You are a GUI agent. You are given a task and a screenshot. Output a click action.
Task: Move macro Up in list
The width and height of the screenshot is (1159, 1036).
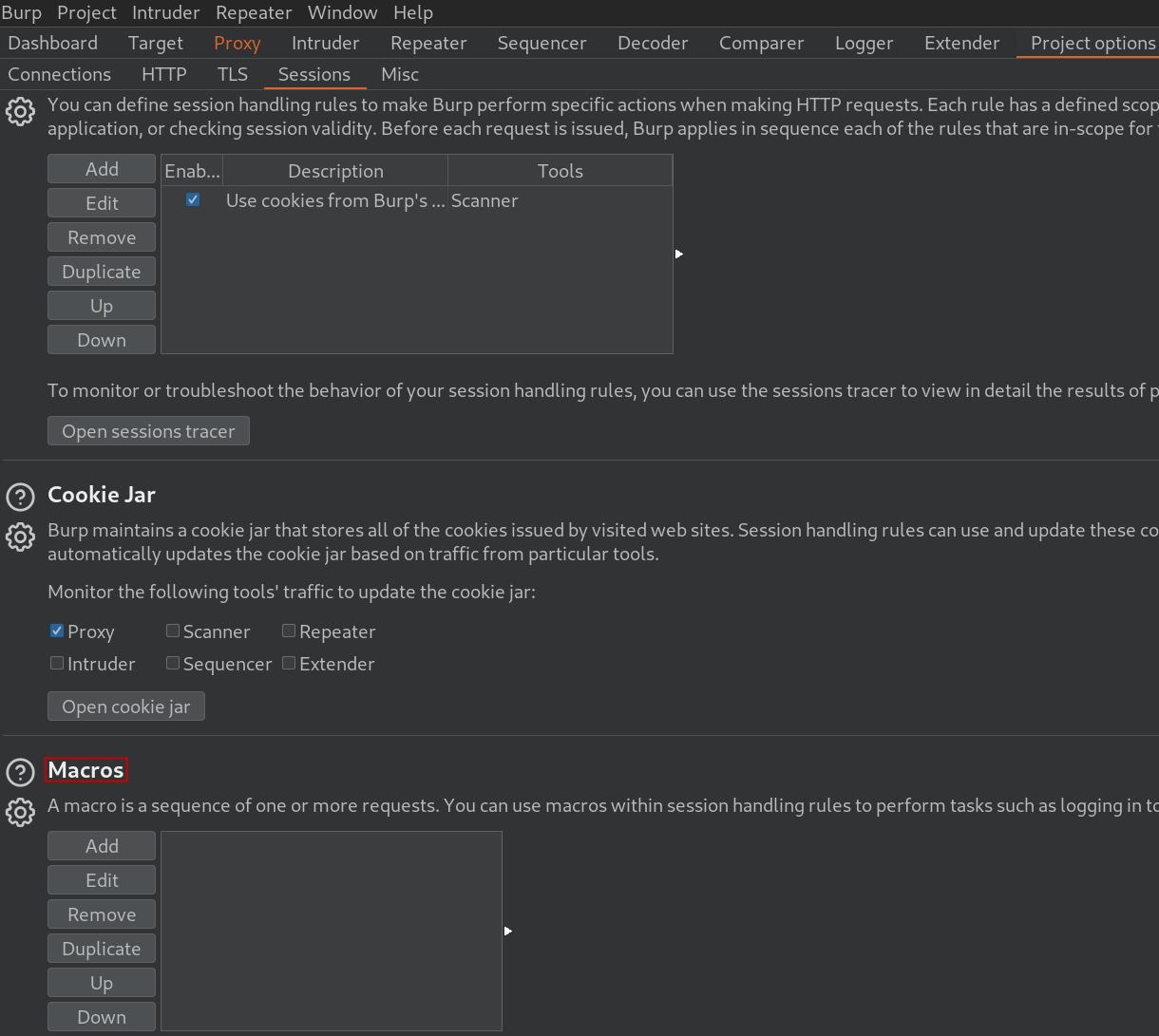[102, 983]
